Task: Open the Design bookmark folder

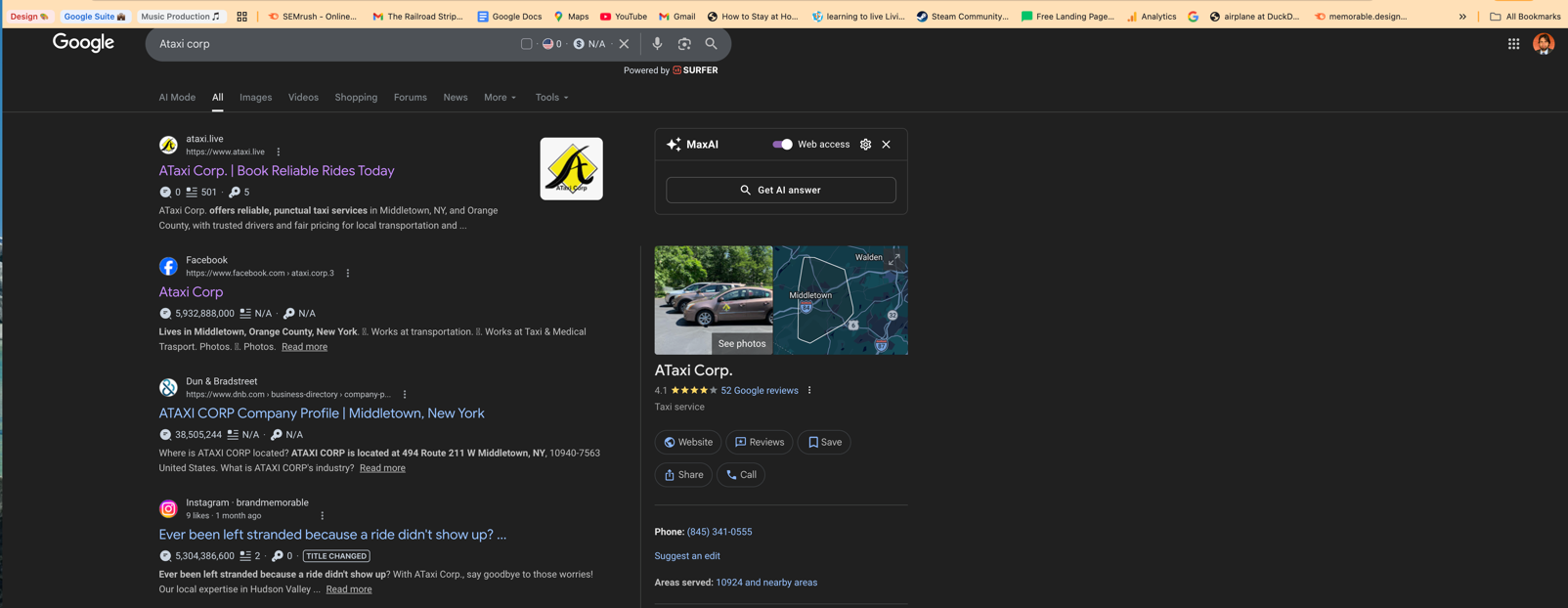Action: click(x=29, y=17)
